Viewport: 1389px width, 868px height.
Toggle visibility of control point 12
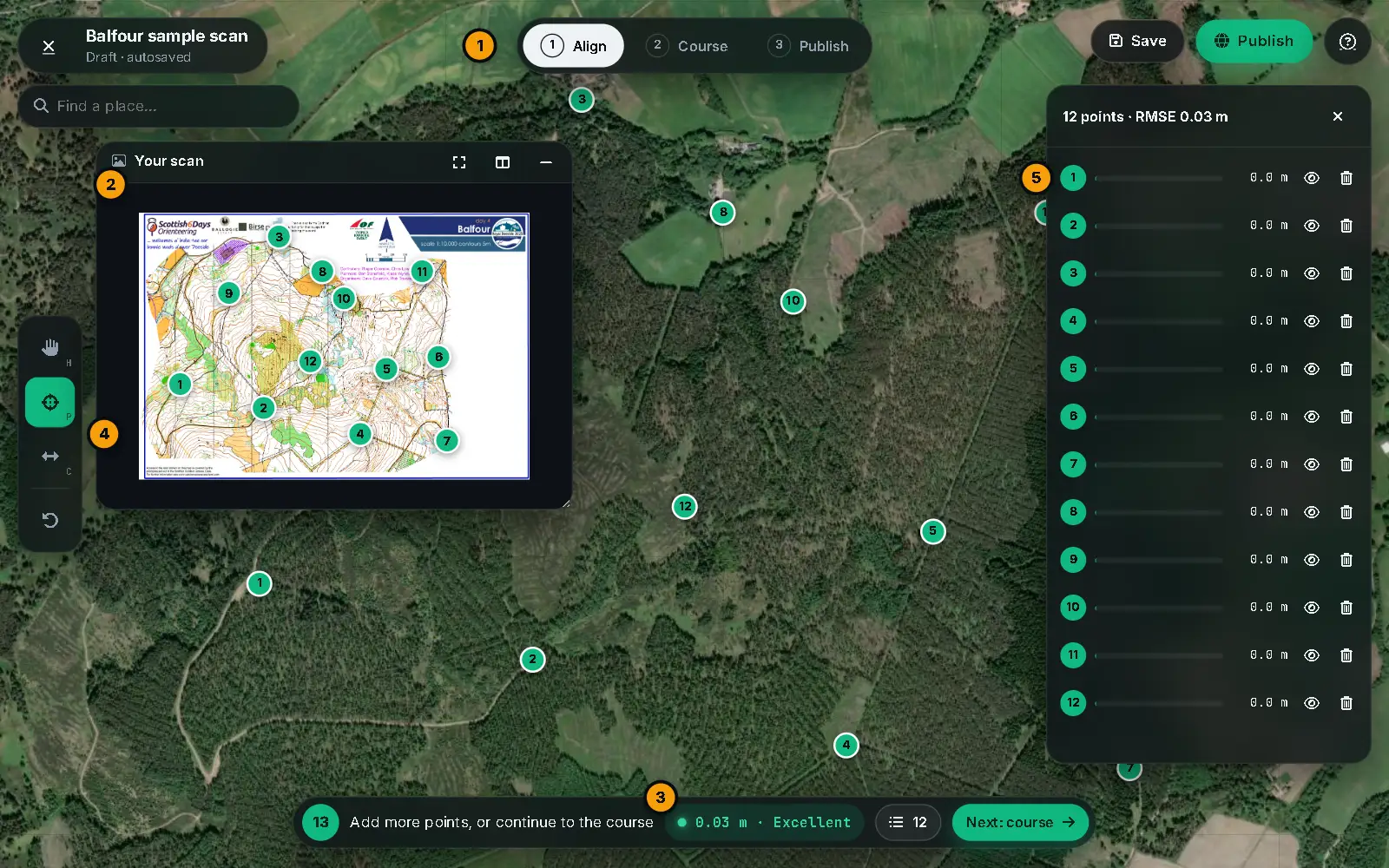click(1312, 703)
